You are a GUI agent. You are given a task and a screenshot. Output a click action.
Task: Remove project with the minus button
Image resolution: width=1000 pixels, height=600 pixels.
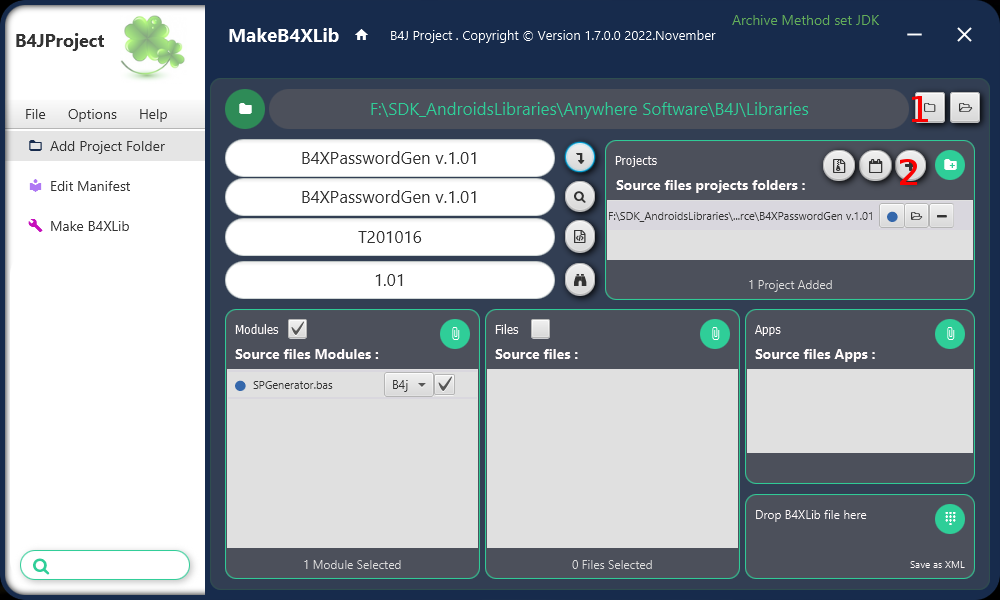[x=941, y=216]
